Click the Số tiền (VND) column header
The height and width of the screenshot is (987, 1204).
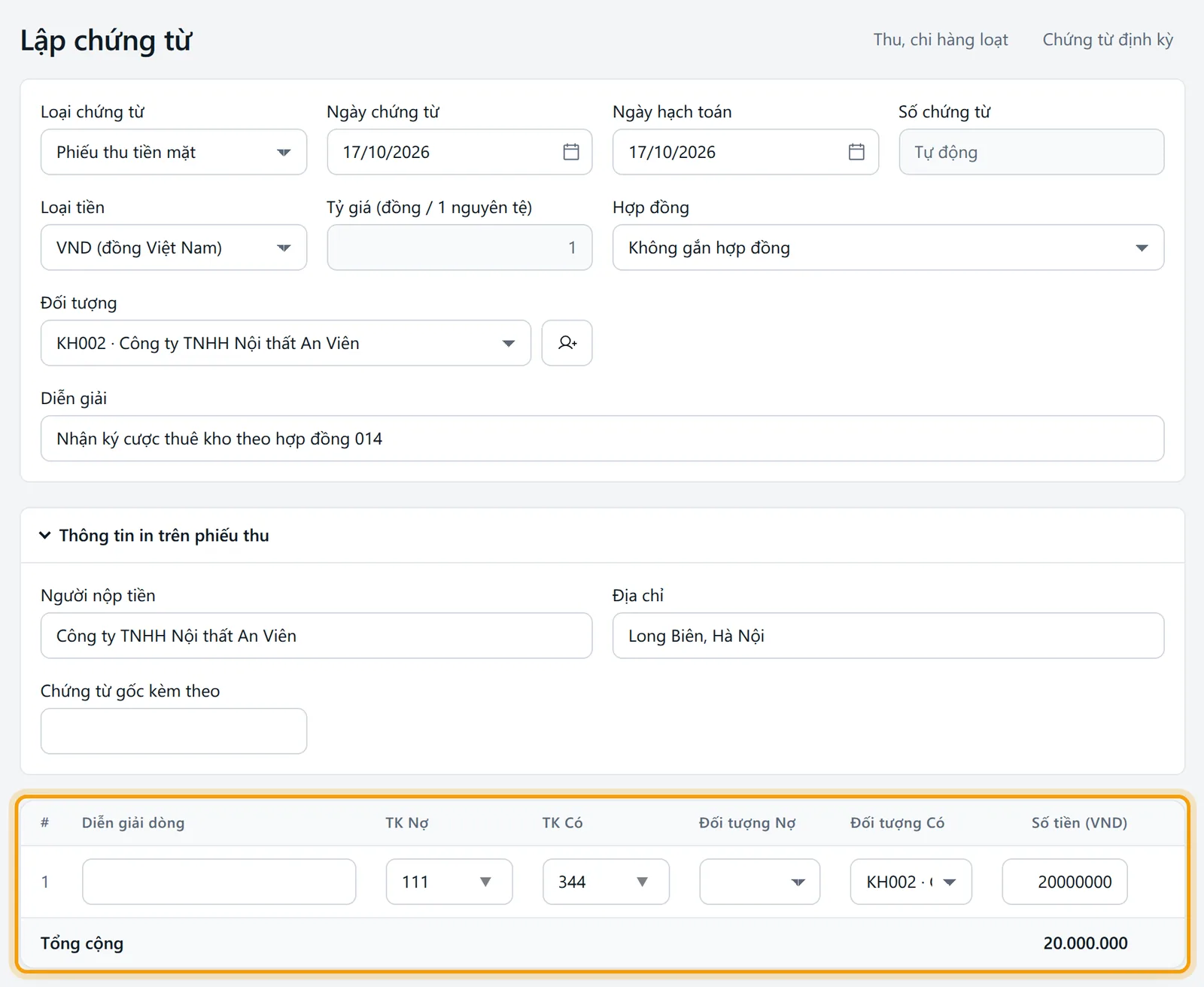[1079, 823]
